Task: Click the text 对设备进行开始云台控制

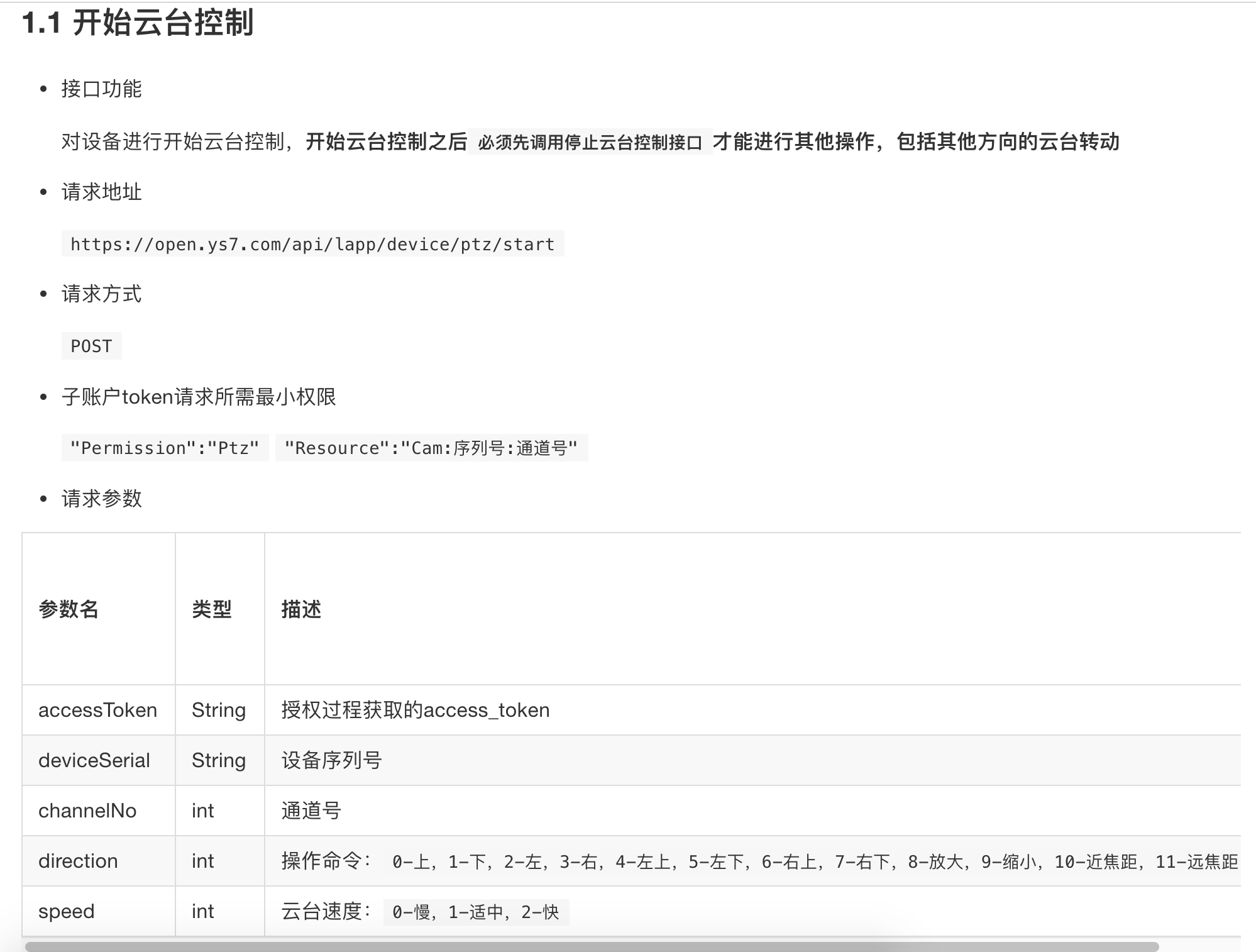Action: tap(173, 141)
